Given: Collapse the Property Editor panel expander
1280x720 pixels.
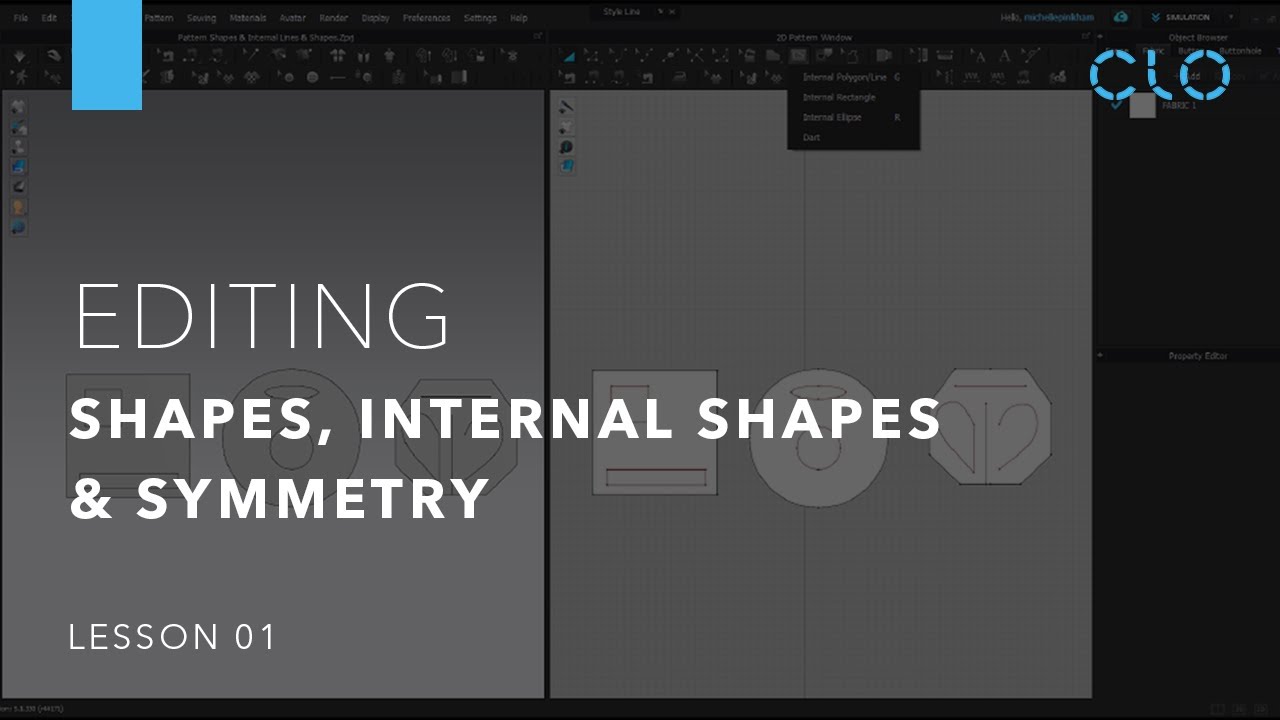Looking at the screenshot, I should tap(1100, 355).
